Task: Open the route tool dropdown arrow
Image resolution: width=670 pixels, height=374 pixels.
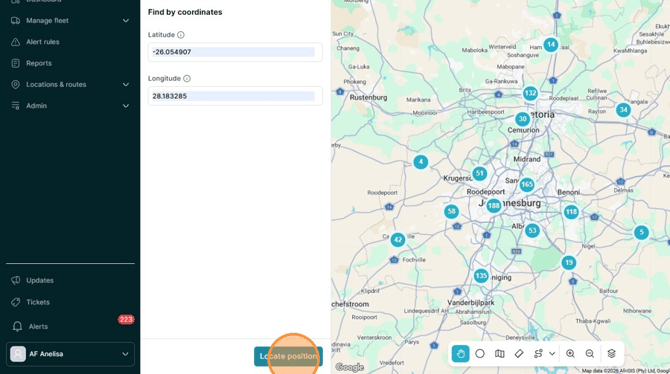Action: click(552, 354)
